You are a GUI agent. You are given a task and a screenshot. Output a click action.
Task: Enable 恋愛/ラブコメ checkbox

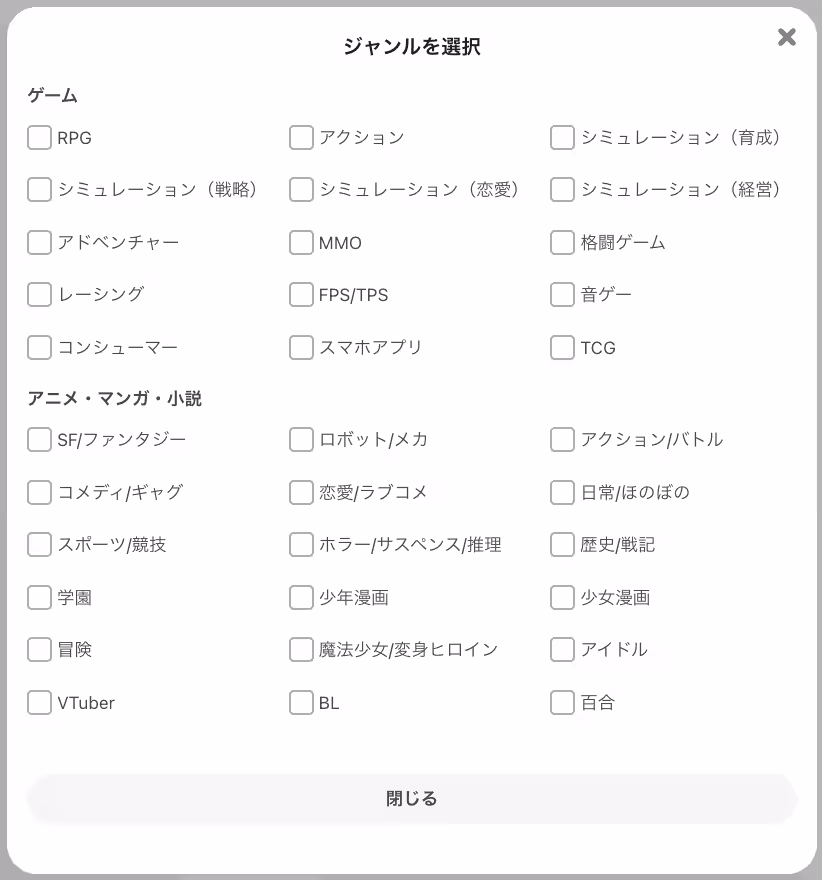point(300,492)
